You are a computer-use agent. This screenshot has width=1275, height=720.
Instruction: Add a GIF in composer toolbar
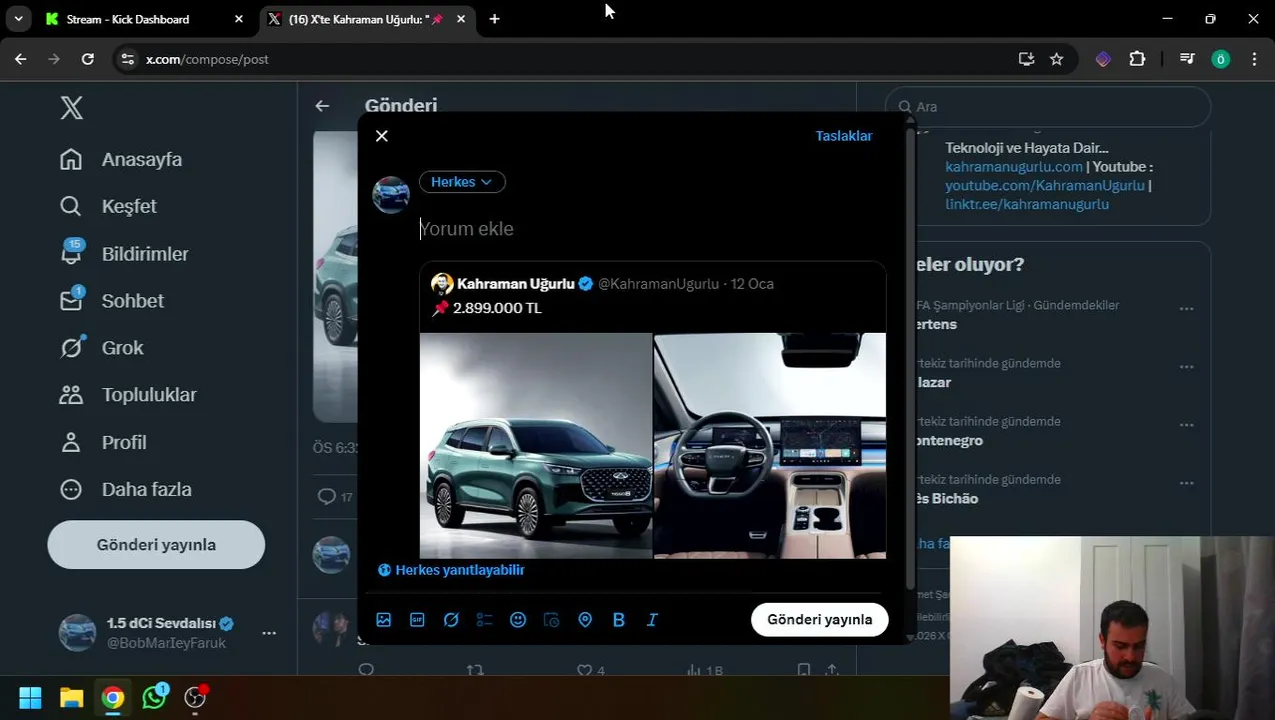(x=417, y=620)
